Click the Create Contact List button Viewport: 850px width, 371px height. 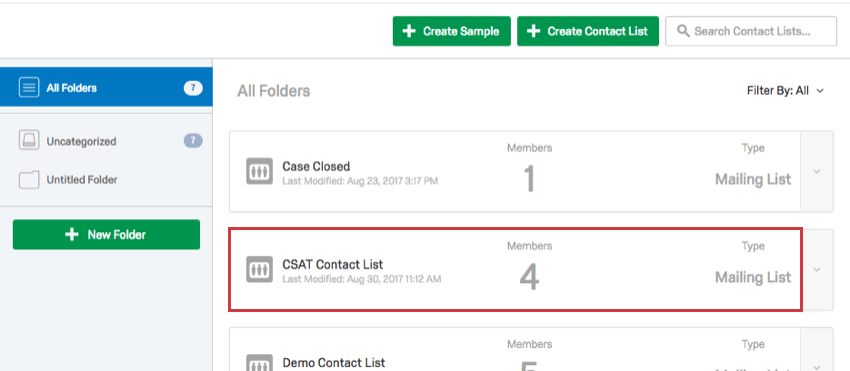[588, 31]
